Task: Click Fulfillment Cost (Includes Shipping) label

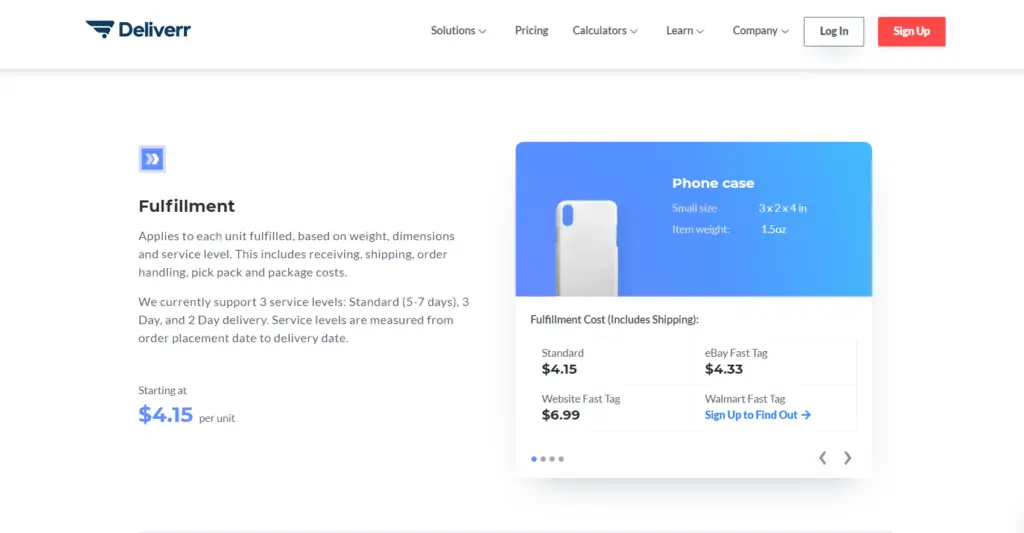Action: click(x=615, y=319)
